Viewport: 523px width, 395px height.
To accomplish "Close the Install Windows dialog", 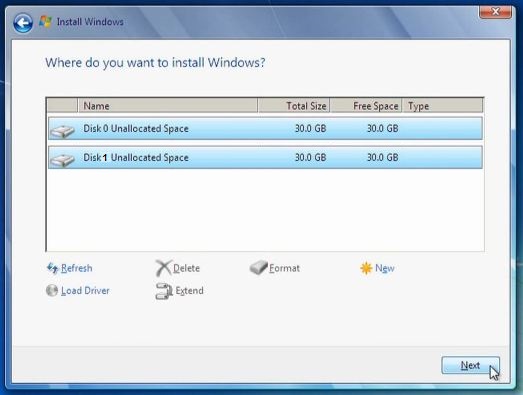I will pyautogui.click(x=495, y=12).
